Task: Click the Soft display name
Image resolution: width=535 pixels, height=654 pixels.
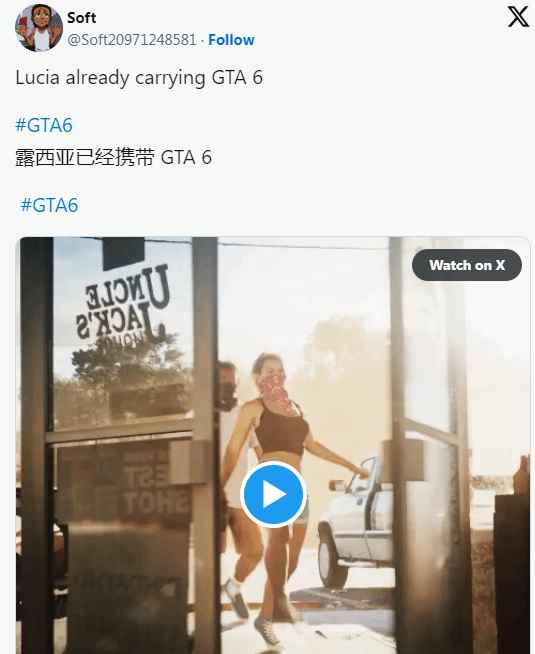Action: click(x=81, y=18)
